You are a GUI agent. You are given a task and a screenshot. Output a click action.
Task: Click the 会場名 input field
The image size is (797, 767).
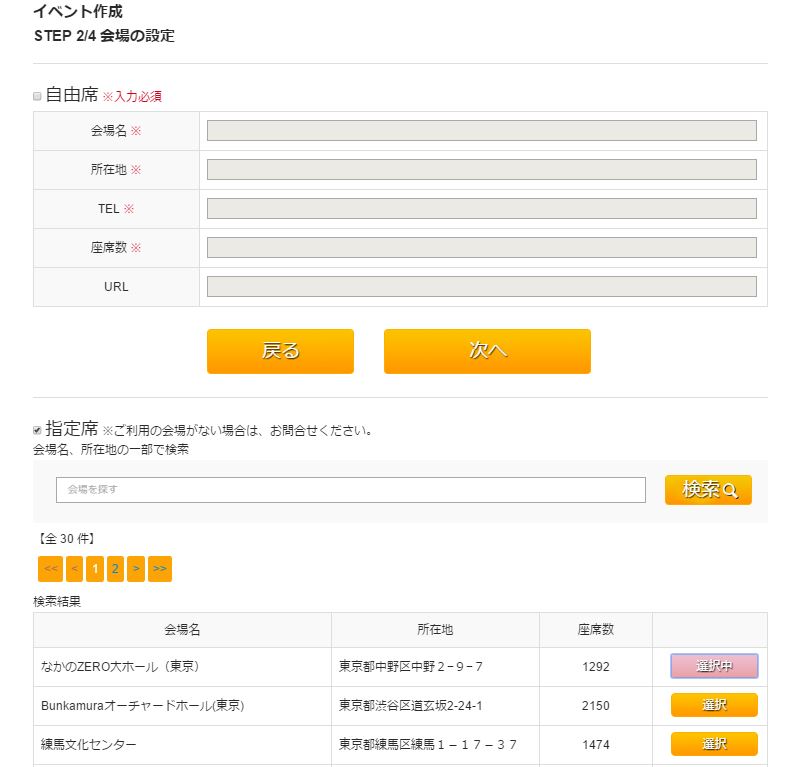[481, 131]
